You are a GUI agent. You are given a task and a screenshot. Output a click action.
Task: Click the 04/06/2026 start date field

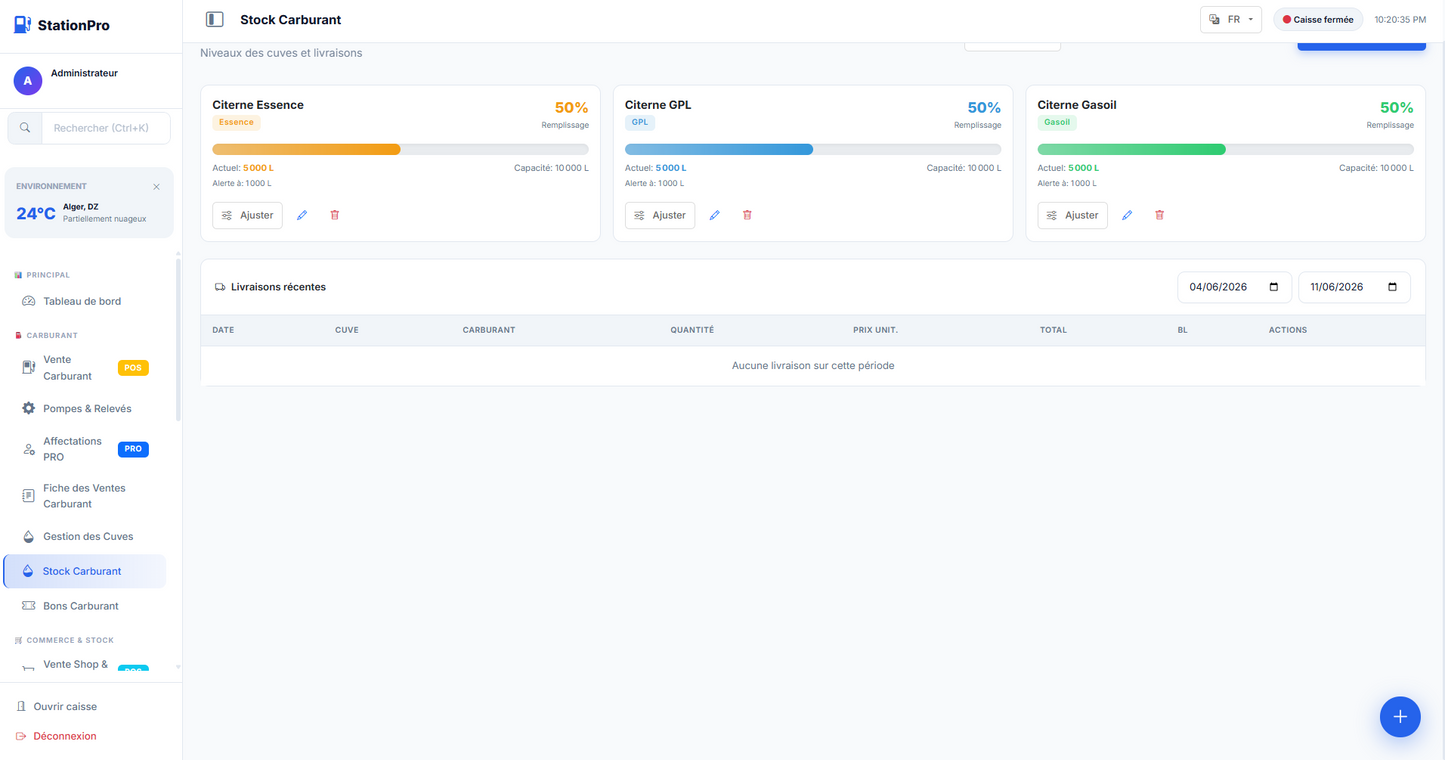pyautogui.click(x=1234, y=287)
